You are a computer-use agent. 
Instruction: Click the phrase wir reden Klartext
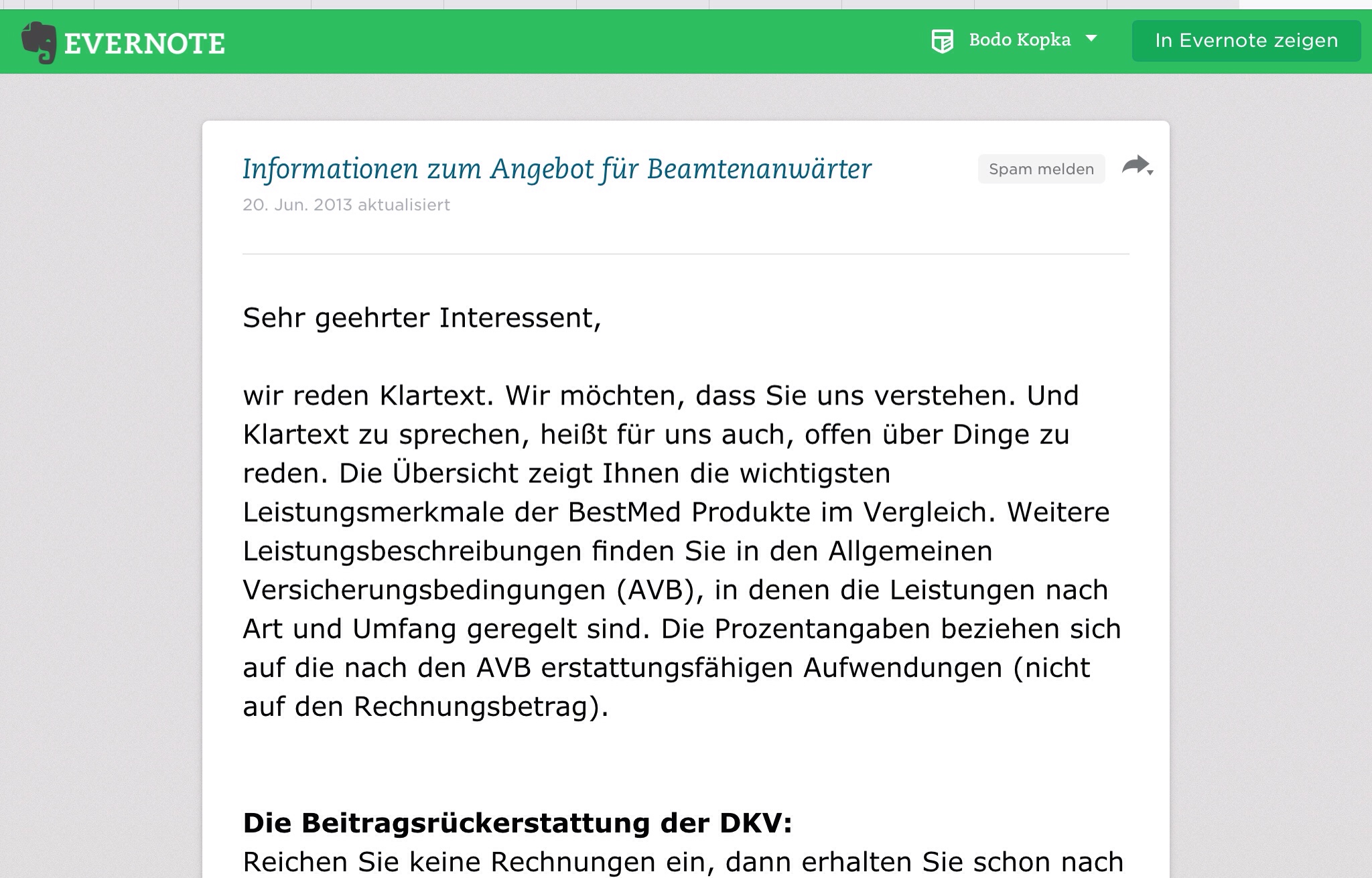point(368,395)
